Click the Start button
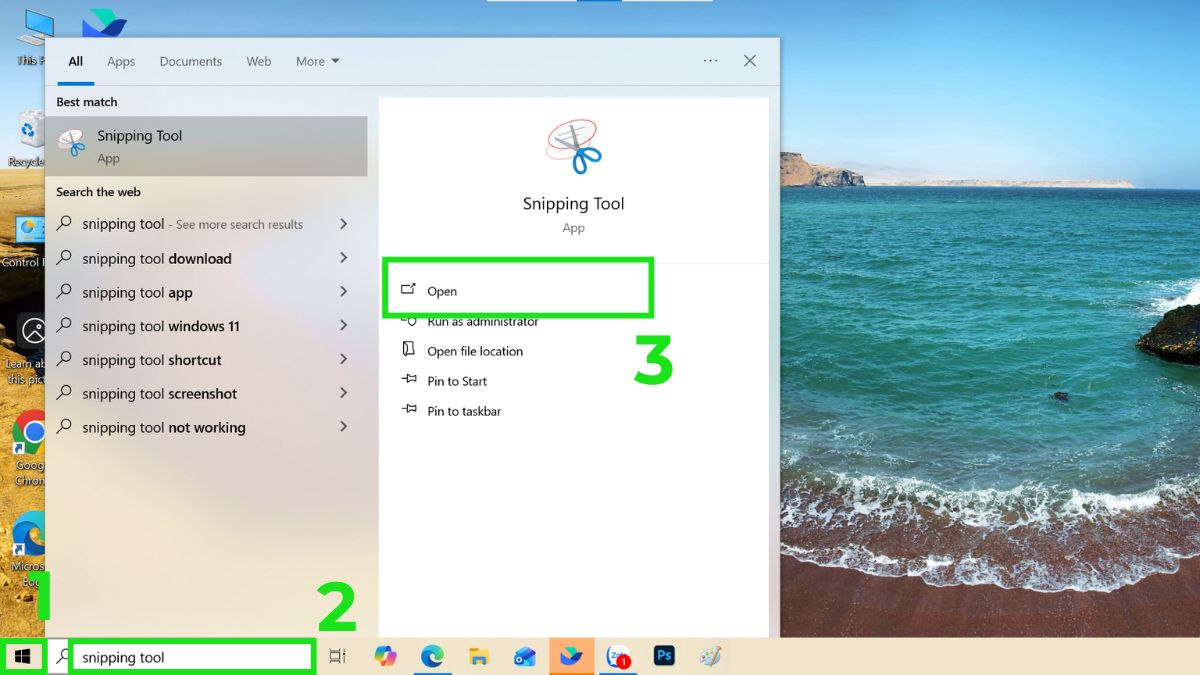The height and width of the screenshot is (675, 1200). pyautogui.click(x=23, y=656)
